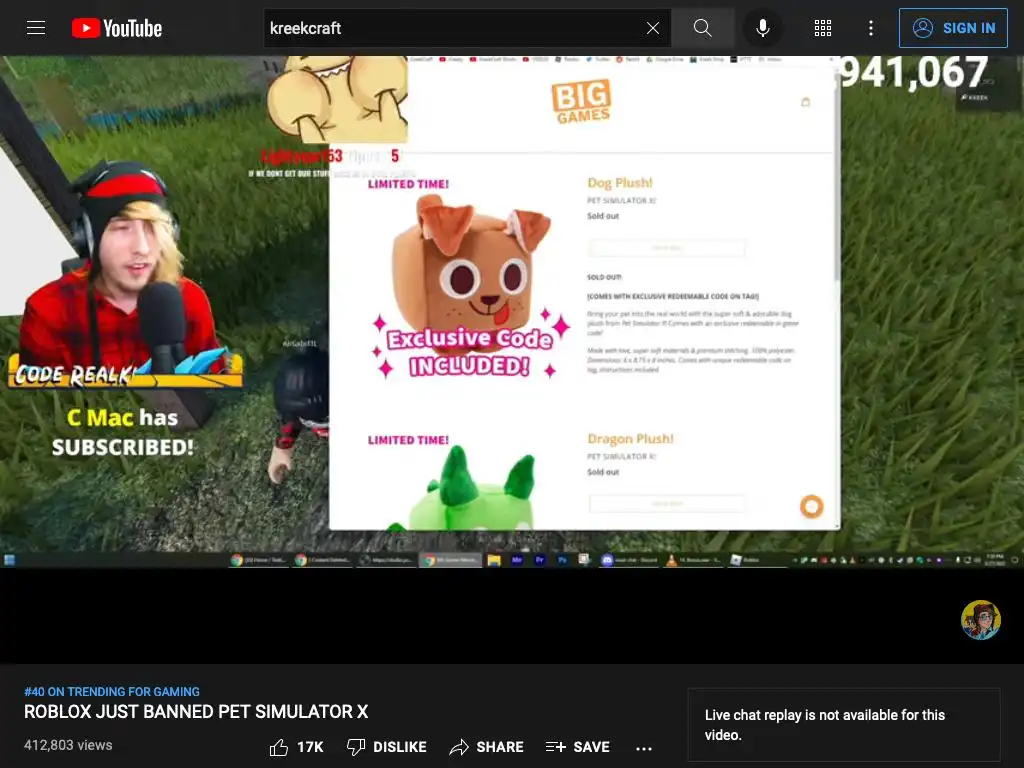Click the video title ROBLOX JUST BANNED PET SIMULATOR X

(196, 712)
